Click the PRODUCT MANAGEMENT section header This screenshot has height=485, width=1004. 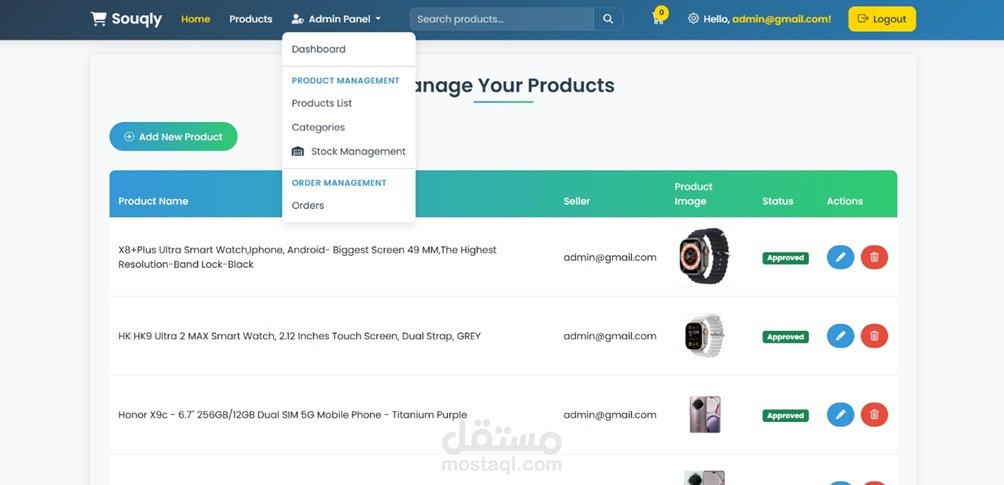pos(346,81)
